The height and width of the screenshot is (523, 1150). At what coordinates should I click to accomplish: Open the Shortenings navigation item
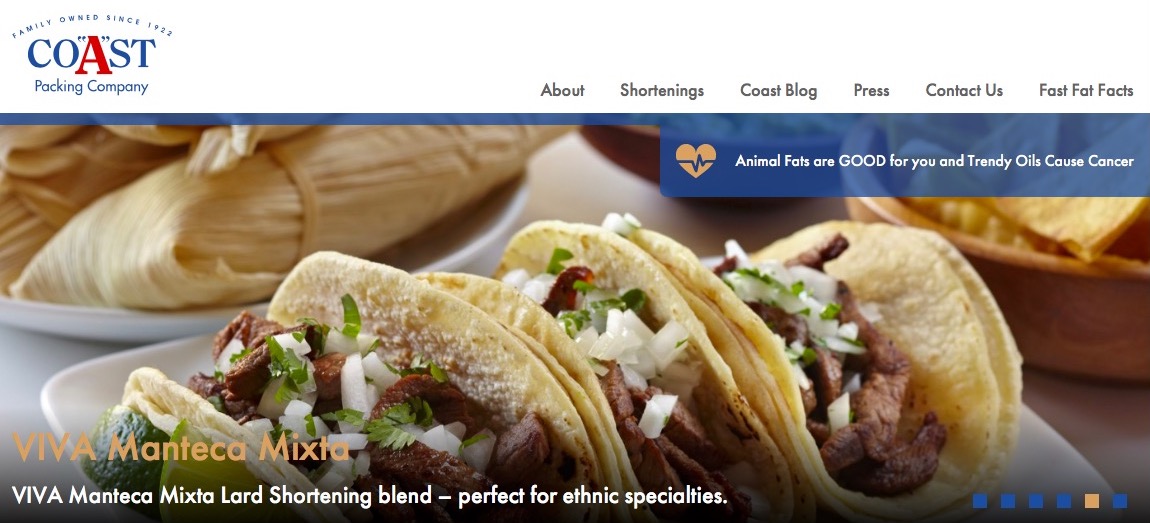point(662,90)
